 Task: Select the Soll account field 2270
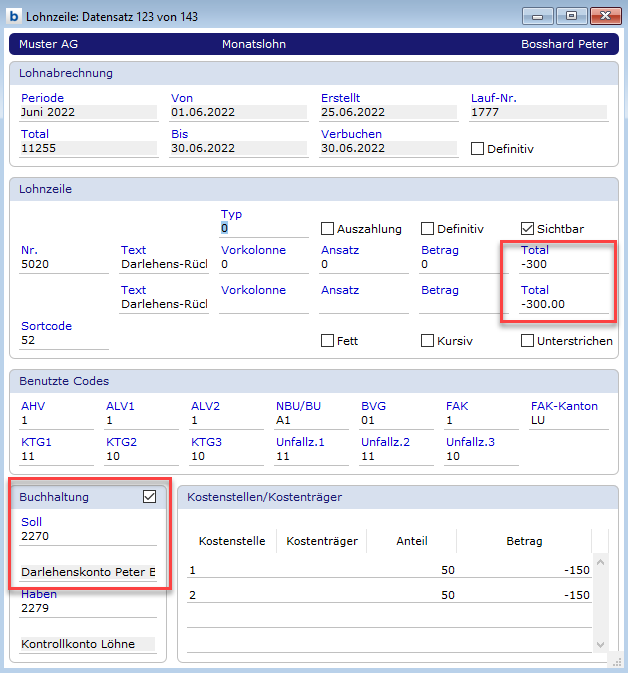[88, 536]
